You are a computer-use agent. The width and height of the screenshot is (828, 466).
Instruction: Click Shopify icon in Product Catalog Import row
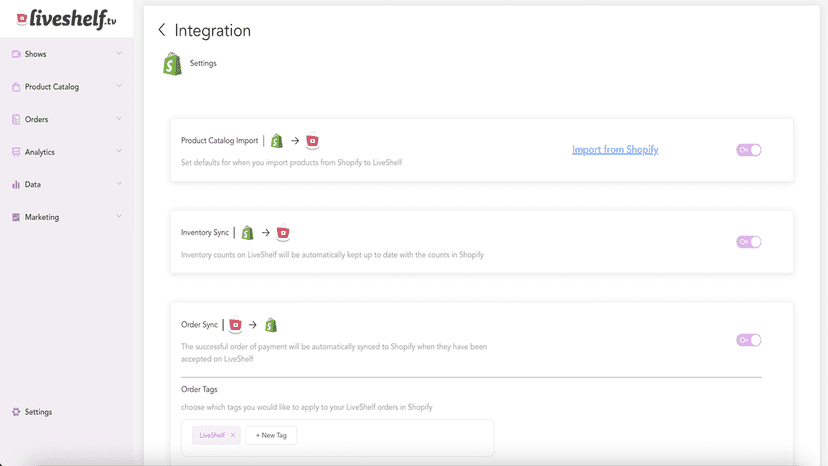click(x=277, y=141)
